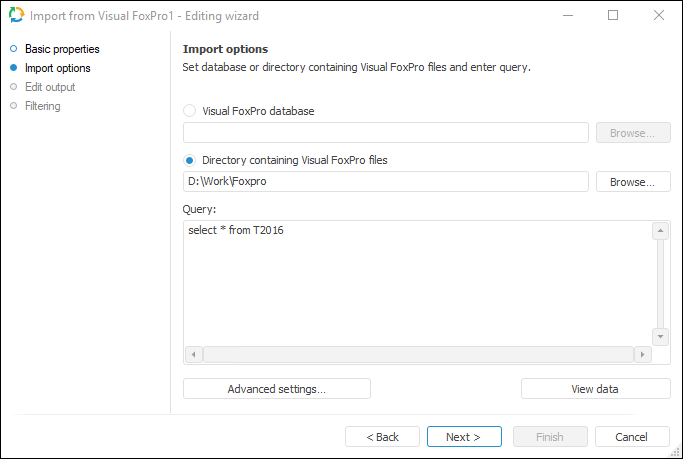683x459 pixels.
Task: Open Import options wizard step
Action: click(57, 68)
